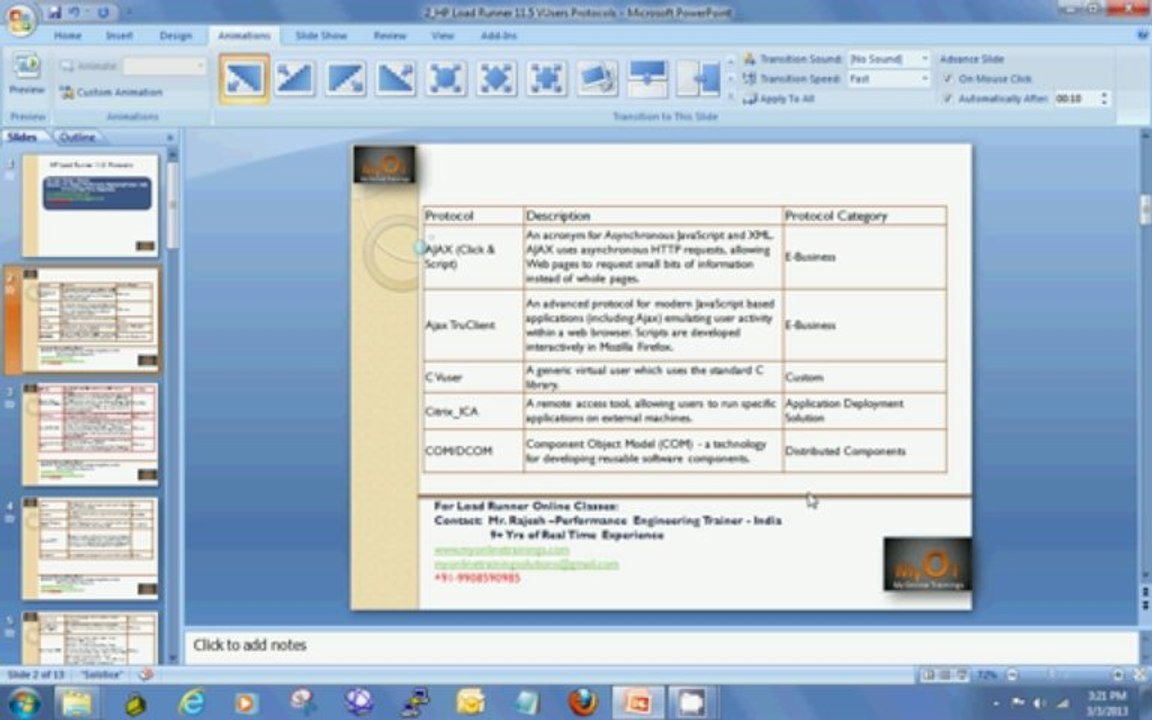Click the 'Citrix_ICA' table cell

point(472,411)
